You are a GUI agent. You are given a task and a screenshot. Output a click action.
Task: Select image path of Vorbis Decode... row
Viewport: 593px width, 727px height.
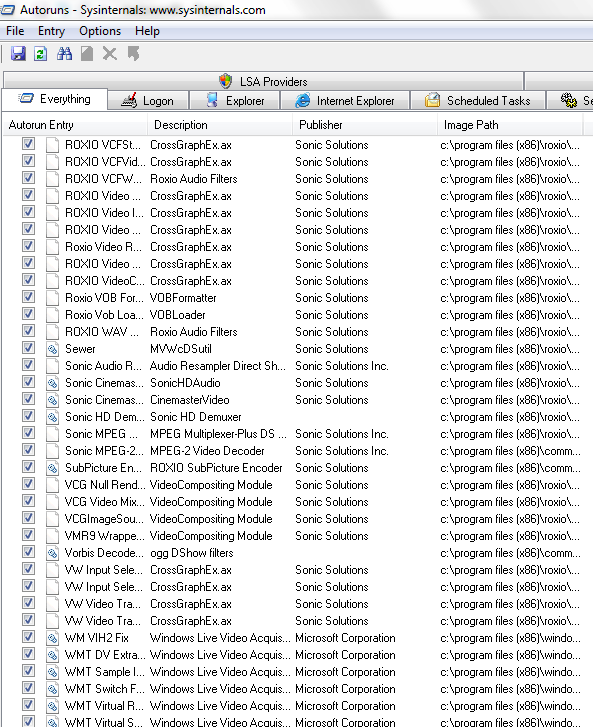point(510,553)
